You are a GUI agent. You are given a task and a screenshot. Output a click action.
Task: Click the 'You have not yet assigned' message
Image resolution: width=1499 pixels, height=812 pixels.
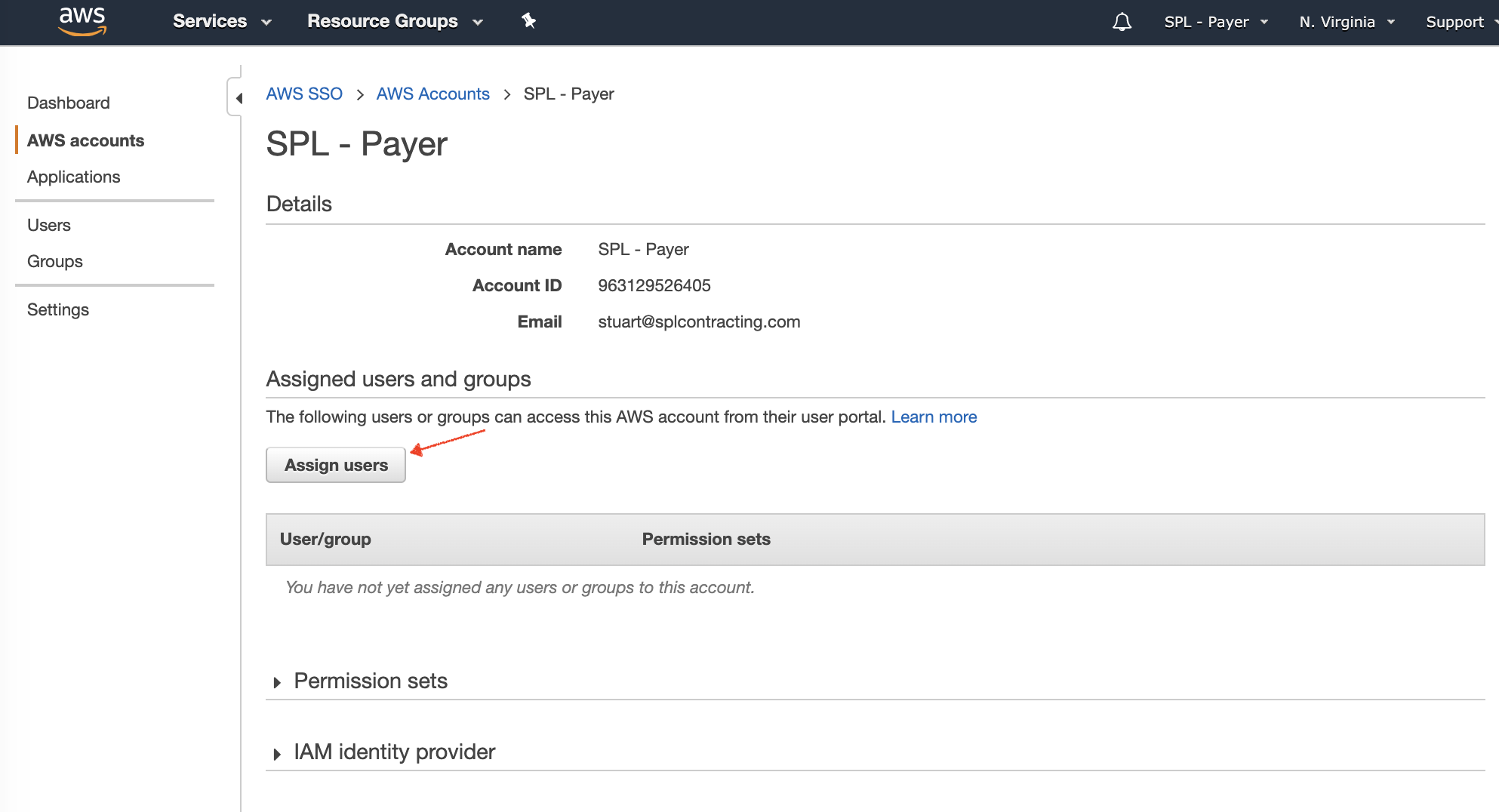(x=520, y=587)
